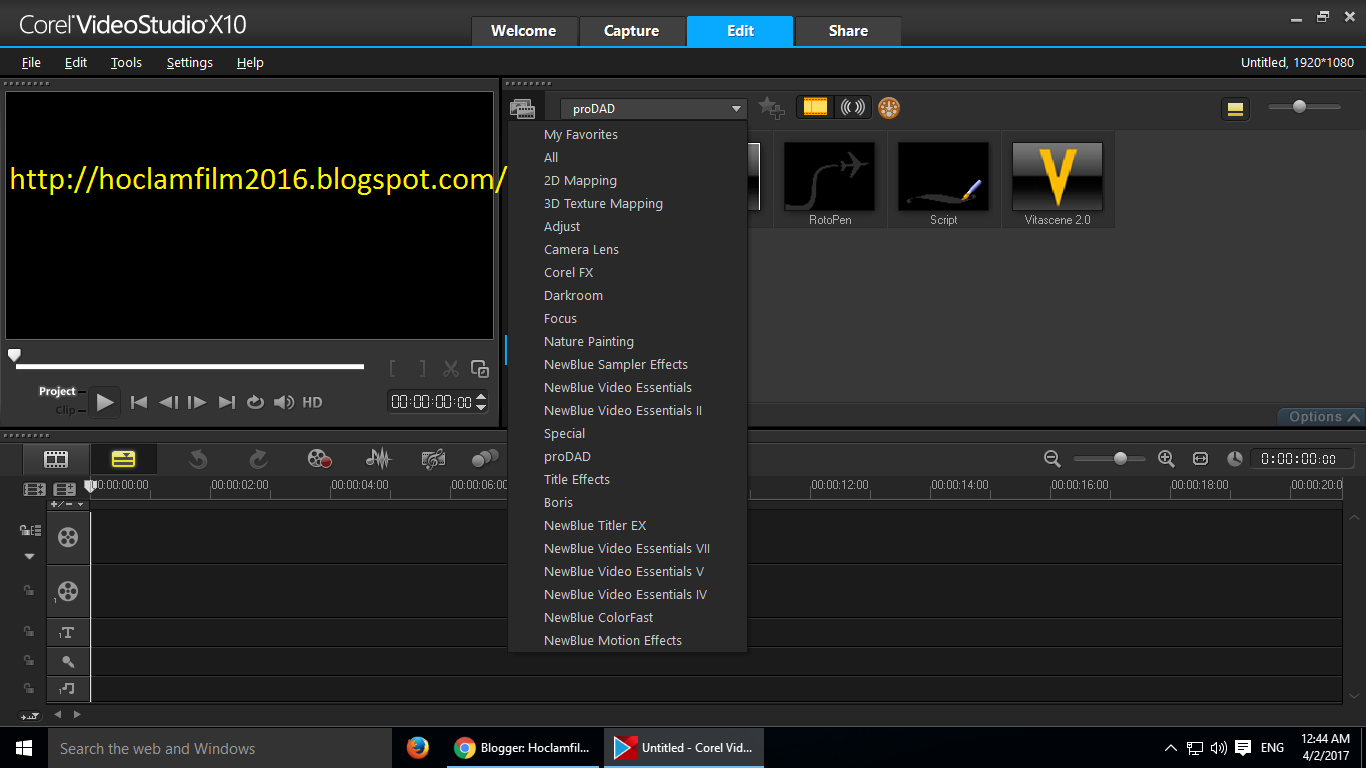Set mark-in with the left bracket
Screen dimensions: 1366x768
(x=393, y=369)
